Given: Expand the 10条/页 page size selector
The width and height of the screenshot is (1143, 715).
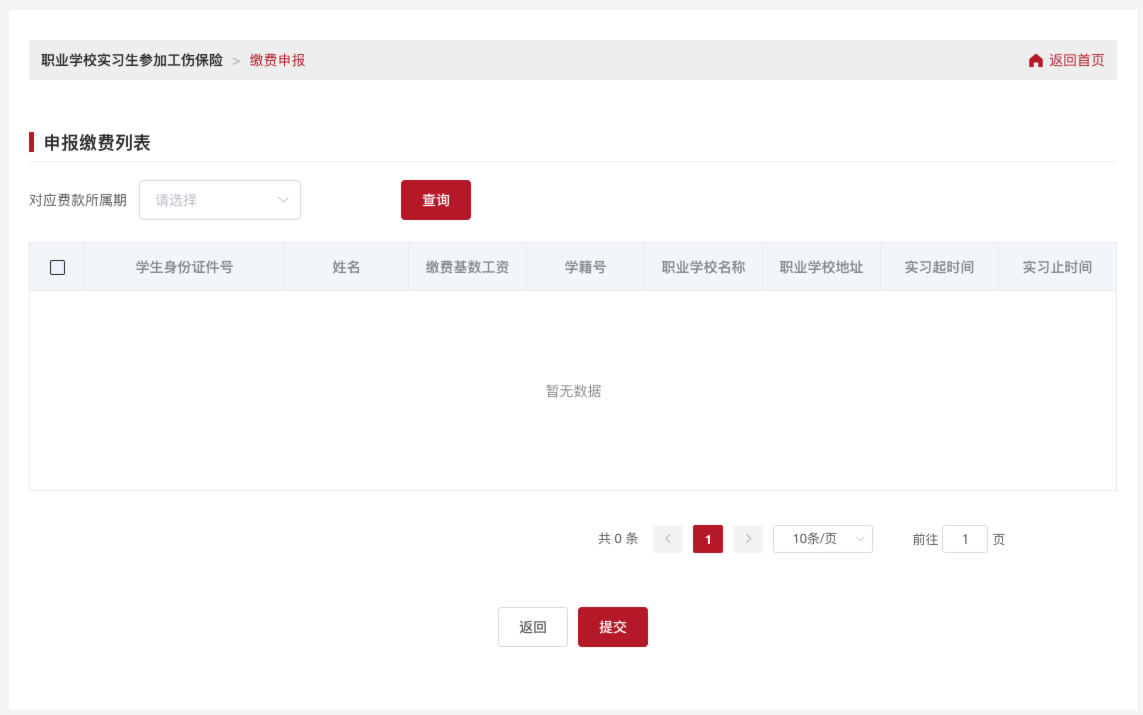Looking at the screenshot, I should click(822, 539).
